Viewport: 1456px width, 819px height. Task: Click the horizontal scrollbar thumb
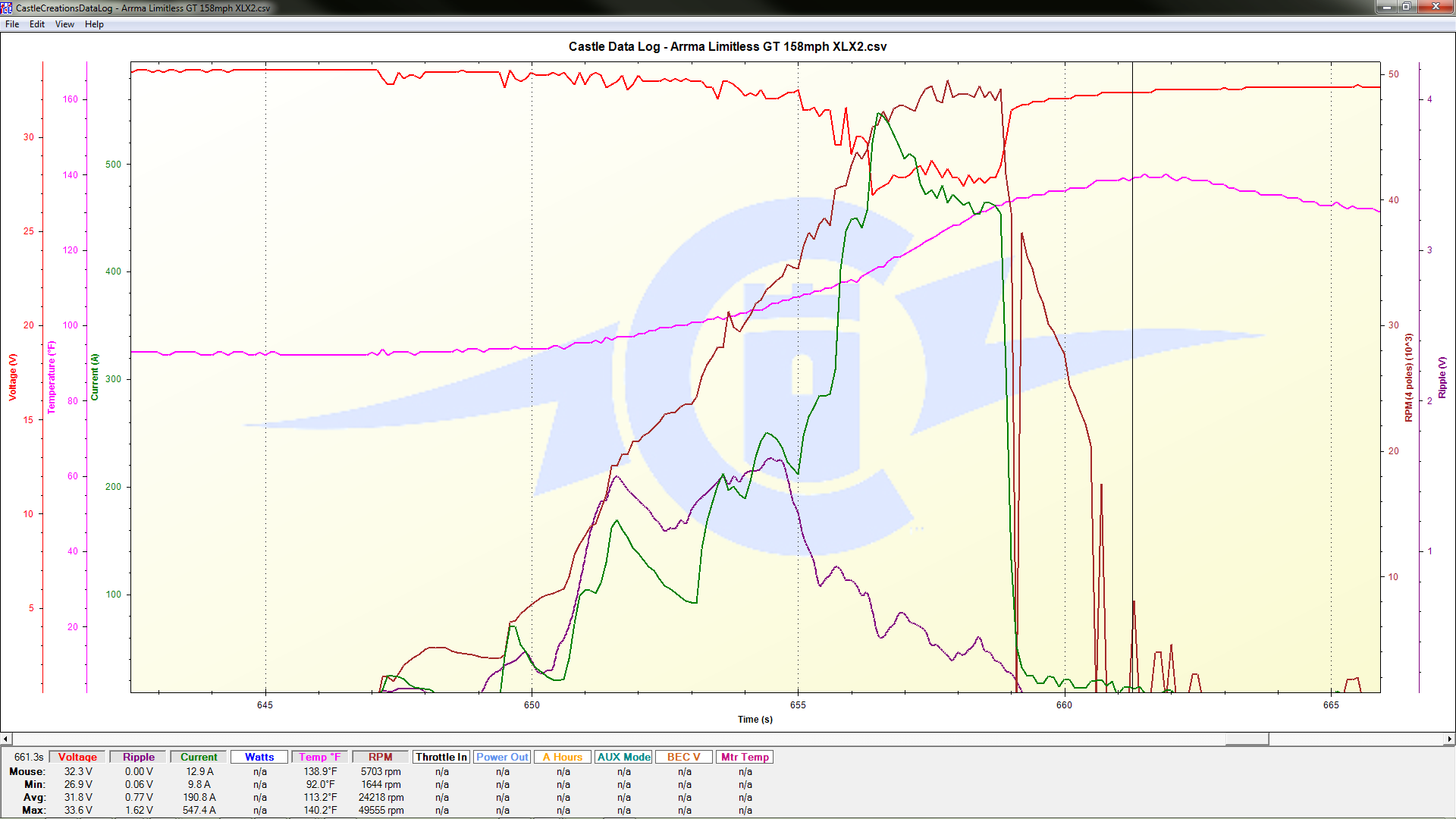coord(1247,739)
